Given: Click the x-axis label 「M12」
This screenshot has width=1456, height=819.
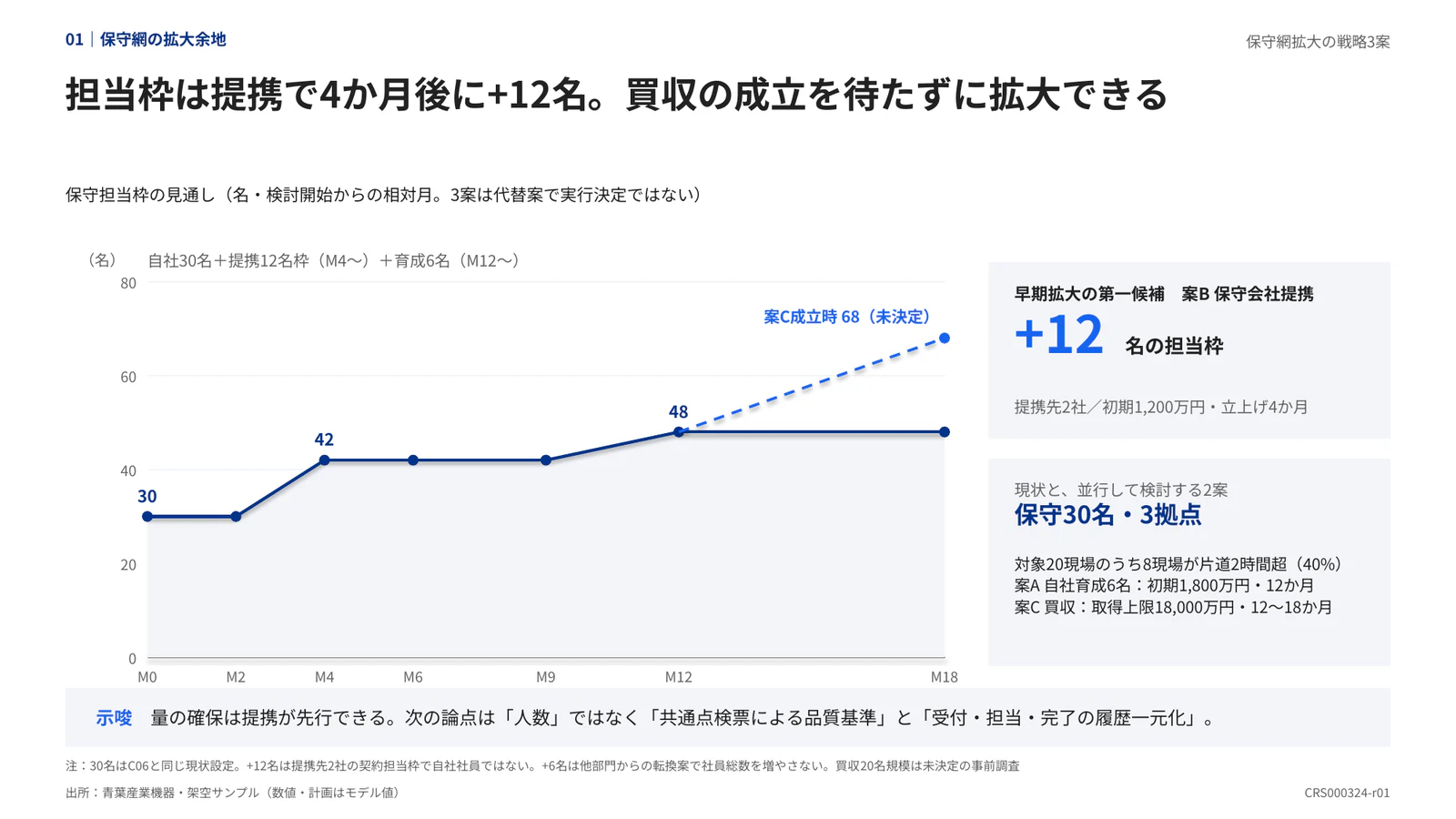Looking at the screenshot, I should tap(678, 677).
